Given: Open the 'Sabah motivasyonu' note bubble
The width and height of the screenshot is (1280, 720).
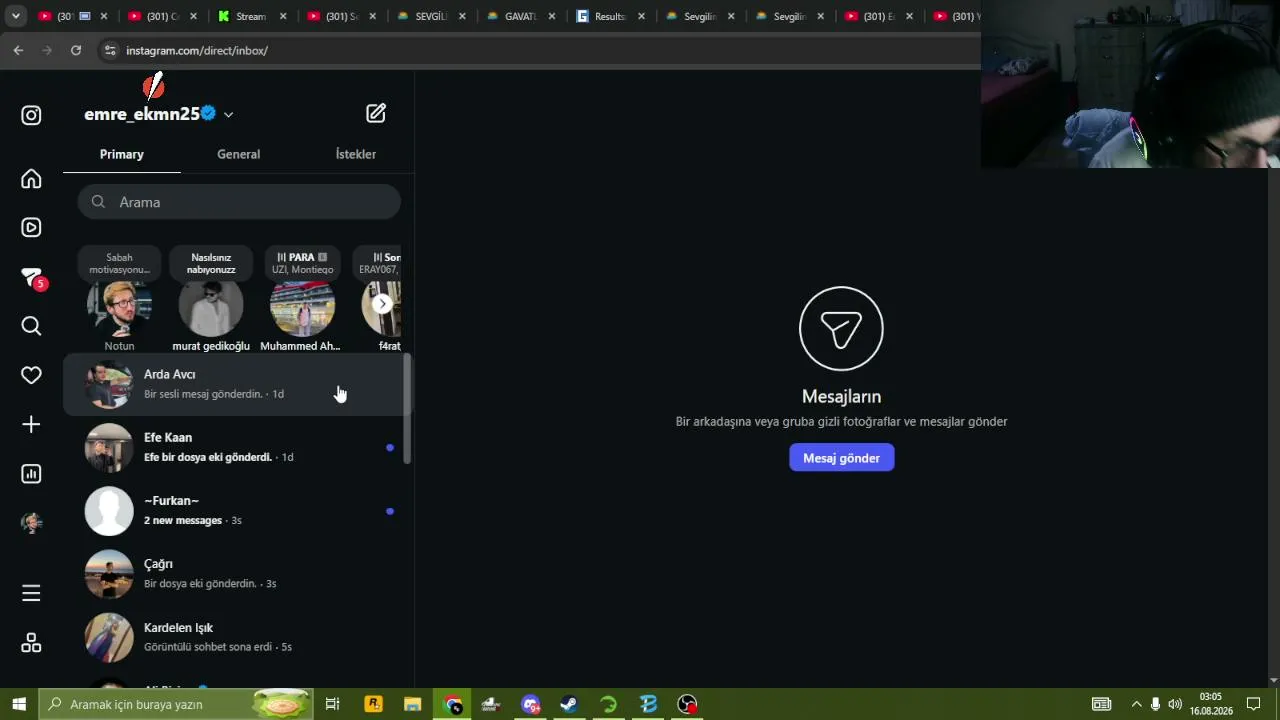Looking at the screenshot, I should pos(119,263).
